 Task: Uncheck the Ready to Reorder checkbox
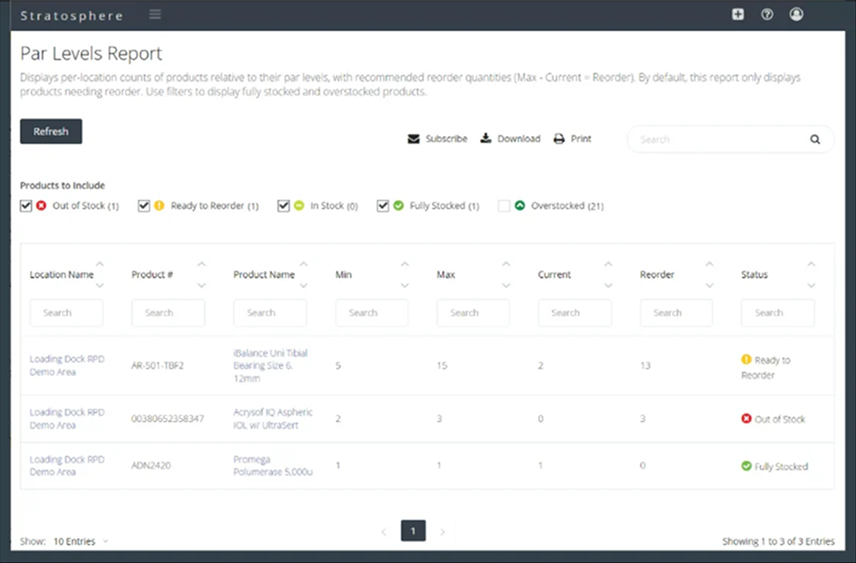(x=144, y=206)
